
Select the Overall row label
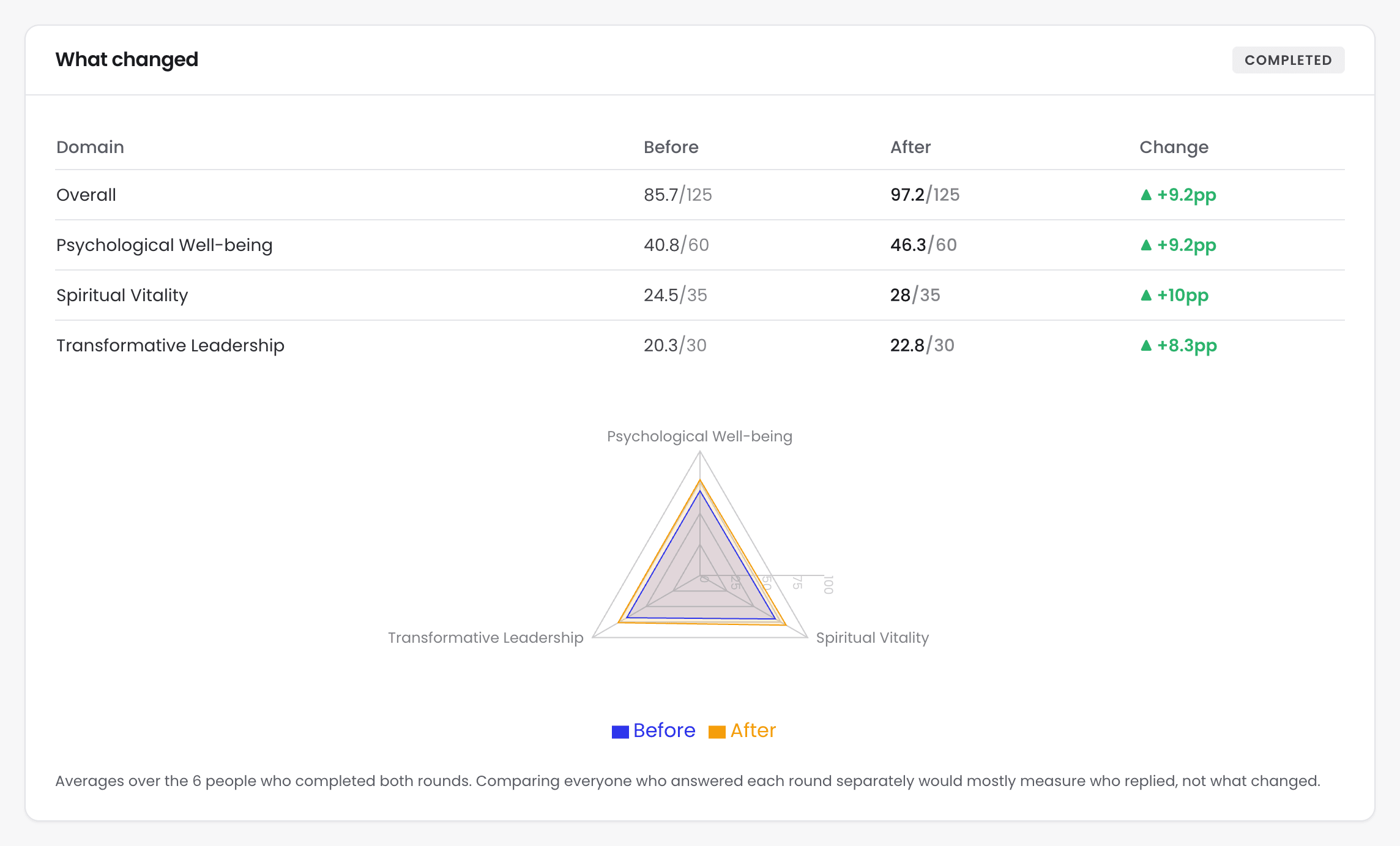pos(86,195)
